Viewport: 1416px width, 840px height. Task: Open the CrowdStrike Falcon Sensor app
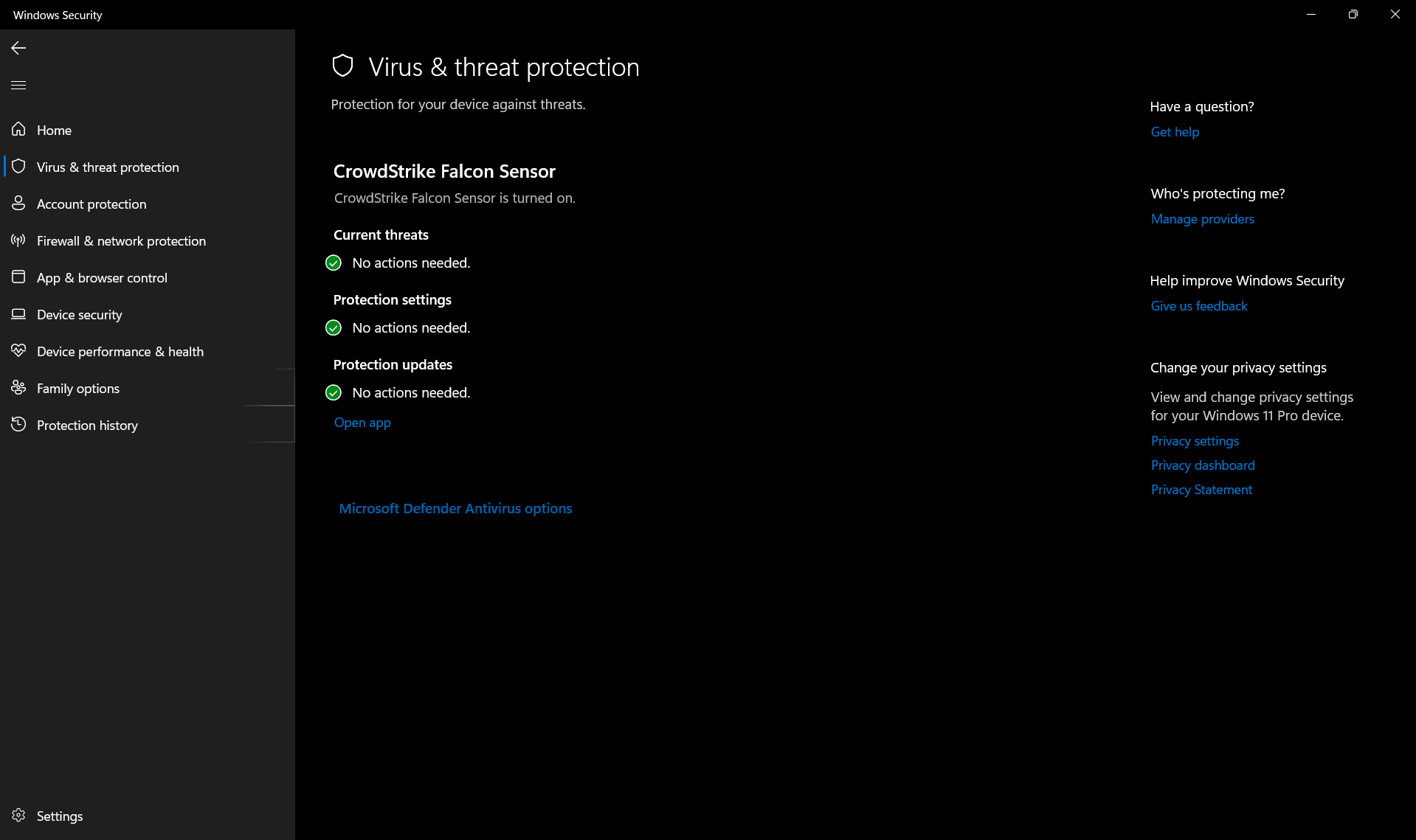362,423
